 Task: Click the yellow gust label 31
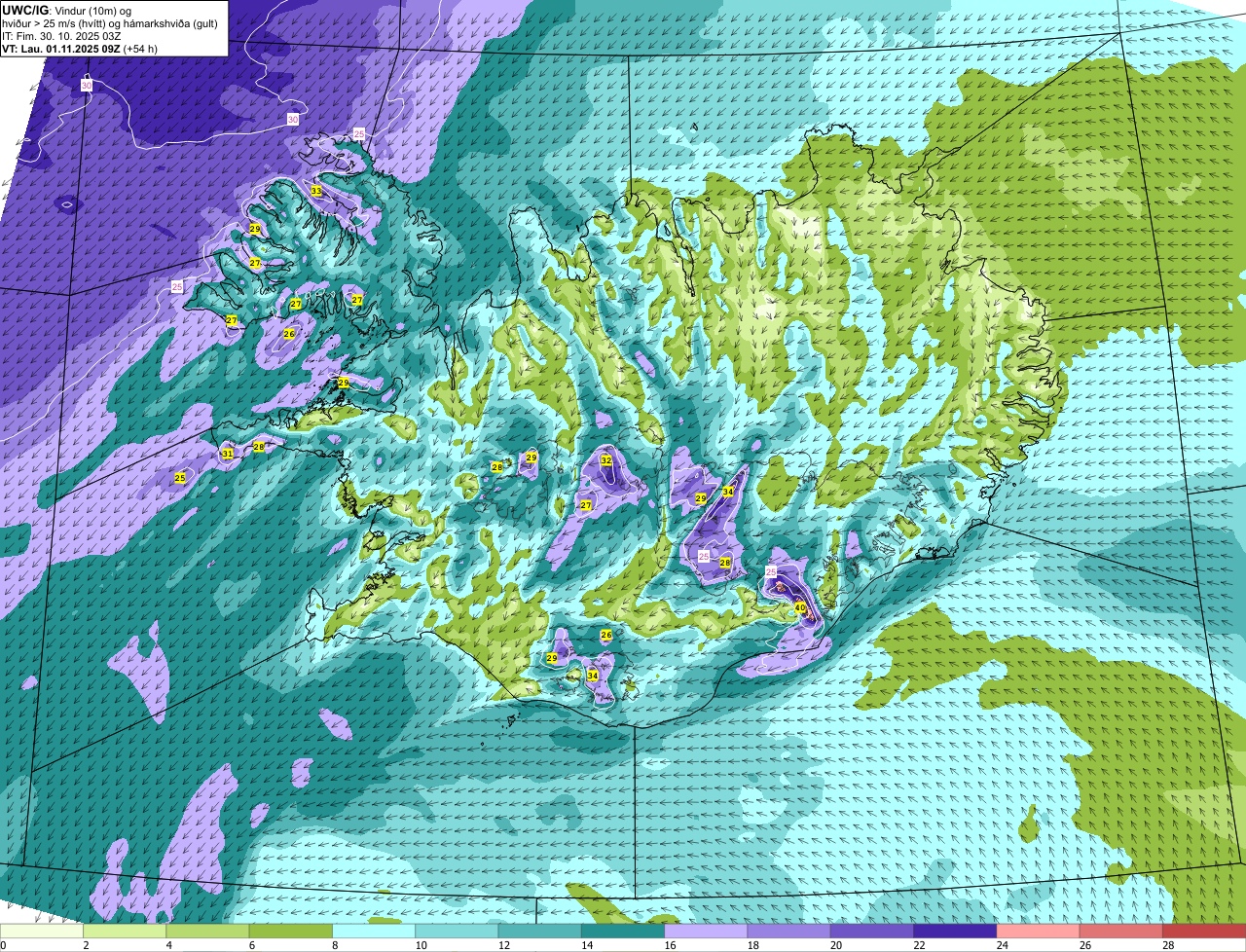227,454
